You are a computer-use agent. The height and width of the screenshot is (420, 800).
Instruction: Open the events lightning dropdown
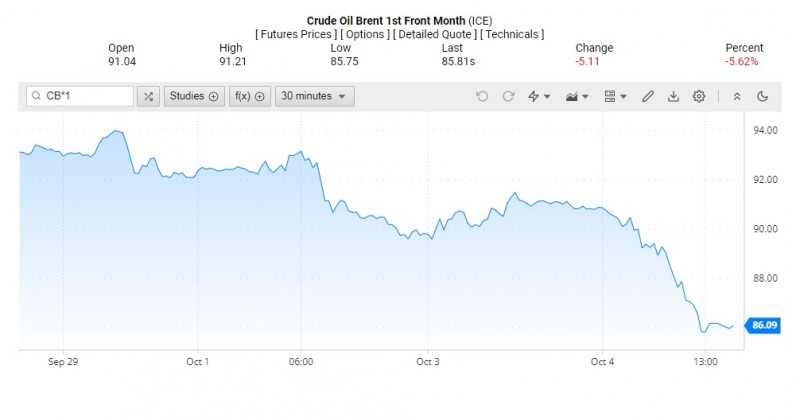point(539,96)
